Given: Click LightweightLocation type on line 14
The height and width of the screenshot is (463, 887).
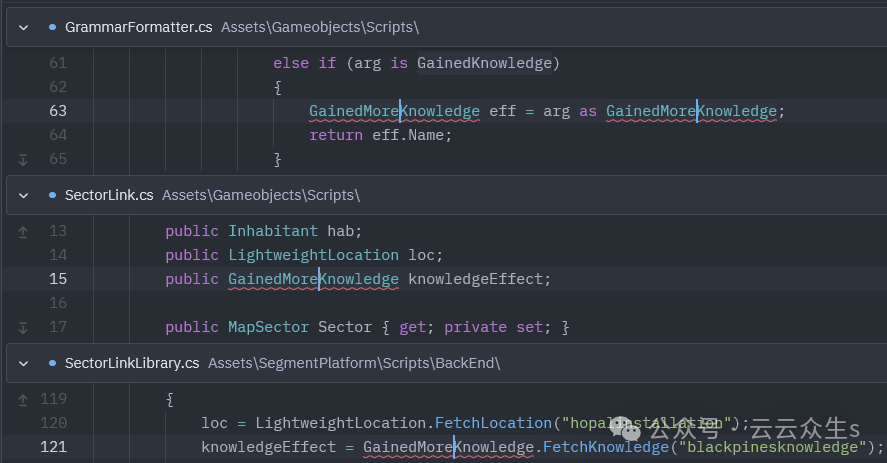Looking at the screenshot, I should 313,255.
